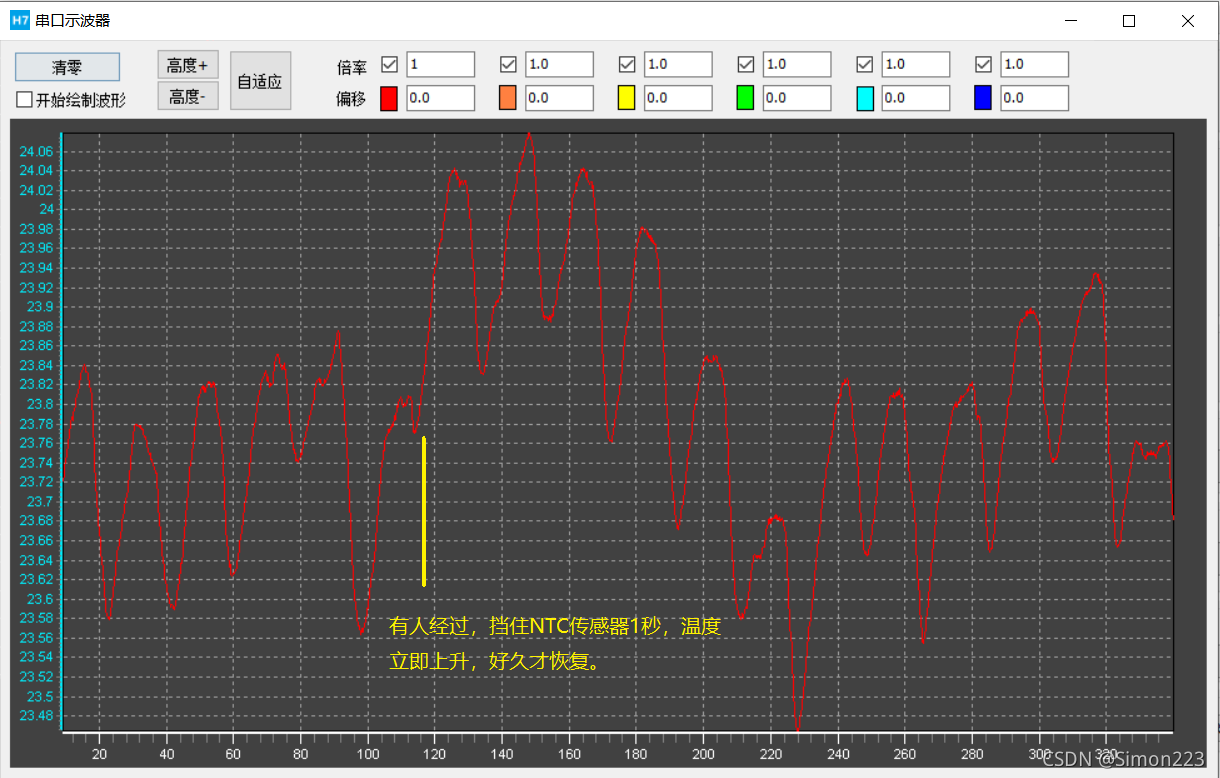Click the 倍率 row label
1220x778 pixels.
click(352, 67)
